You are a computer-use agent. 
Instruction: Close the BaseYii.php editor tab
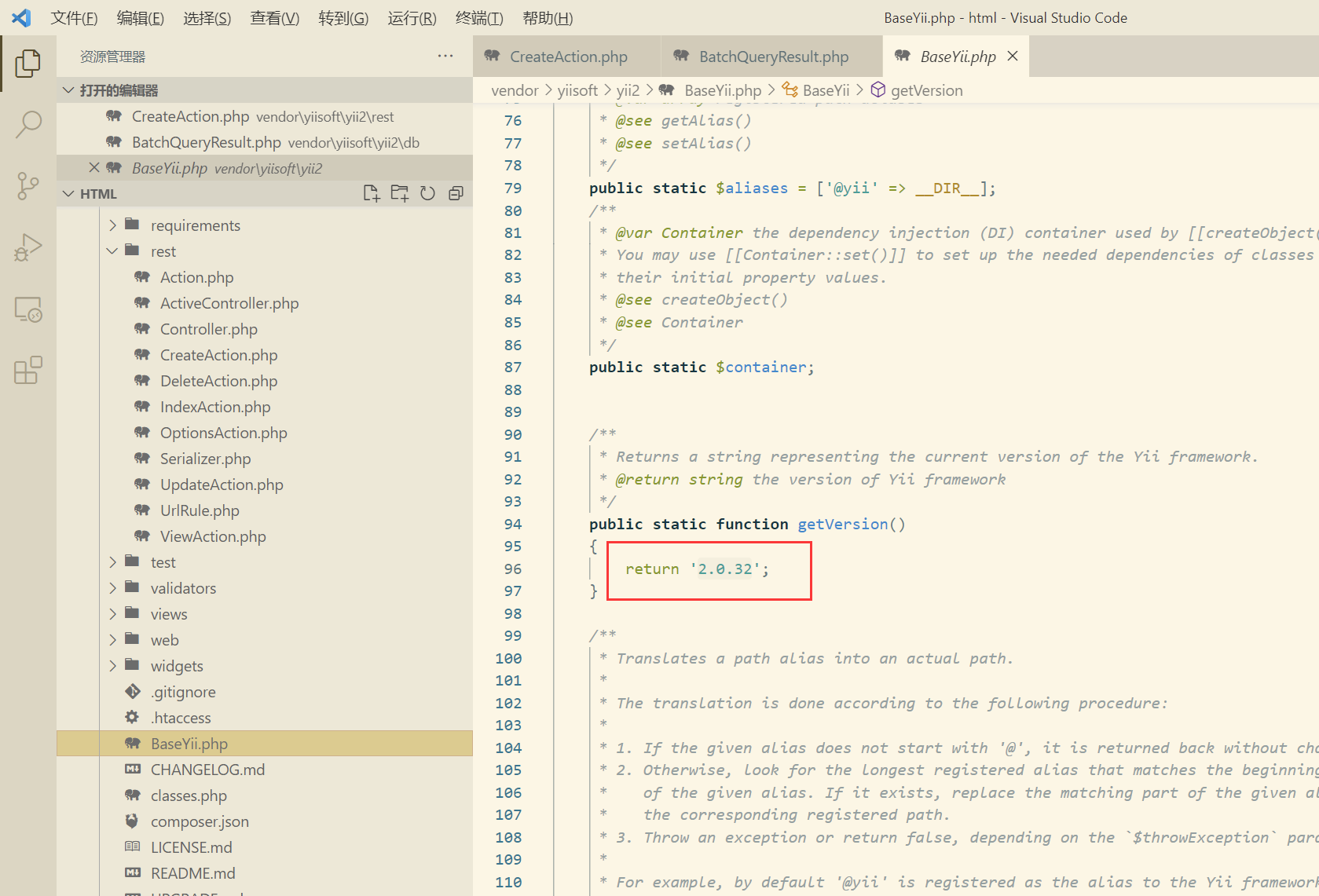(1013, 56)
